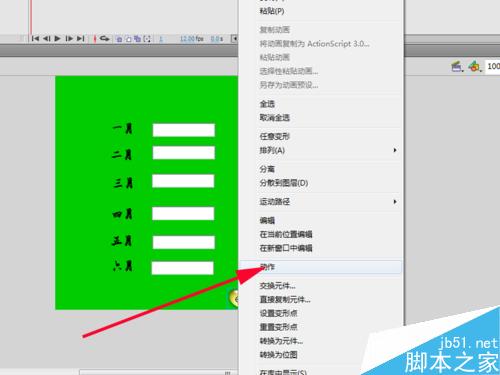Select the 二月 text label on stage
500x375 pixels.
click(122, 154)
